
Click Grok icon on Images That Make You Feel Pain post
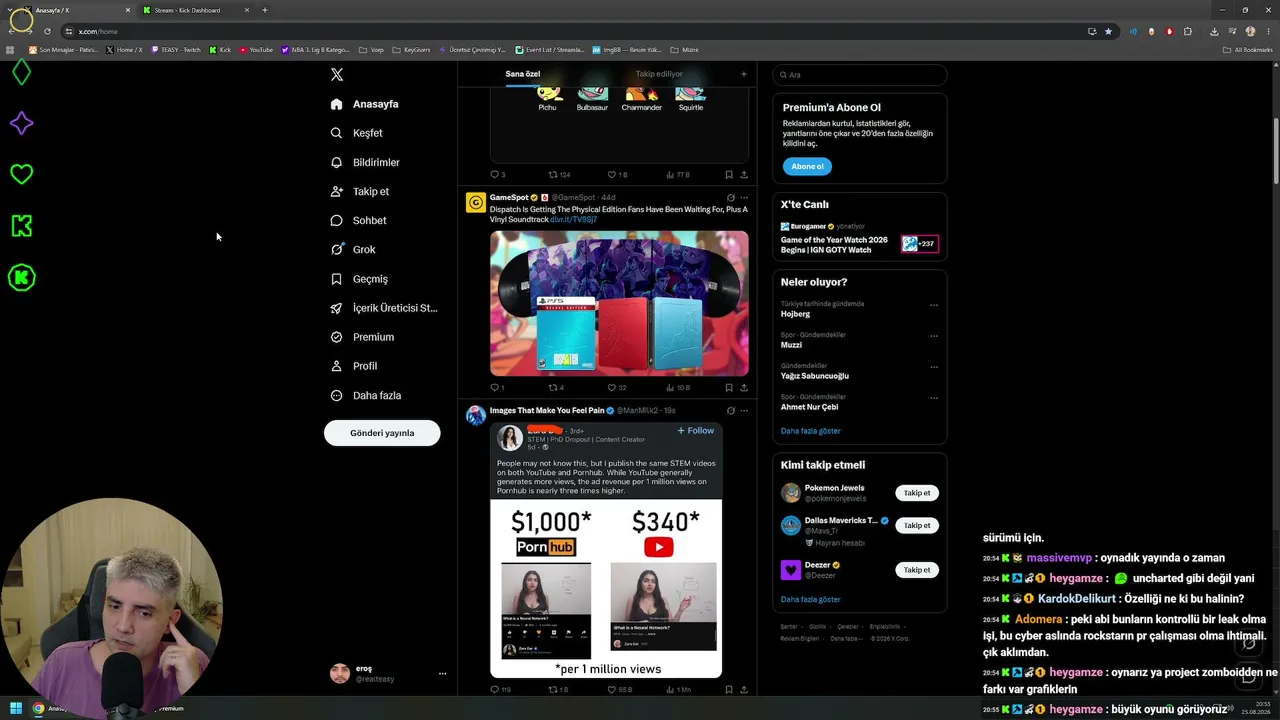(731, 410)
